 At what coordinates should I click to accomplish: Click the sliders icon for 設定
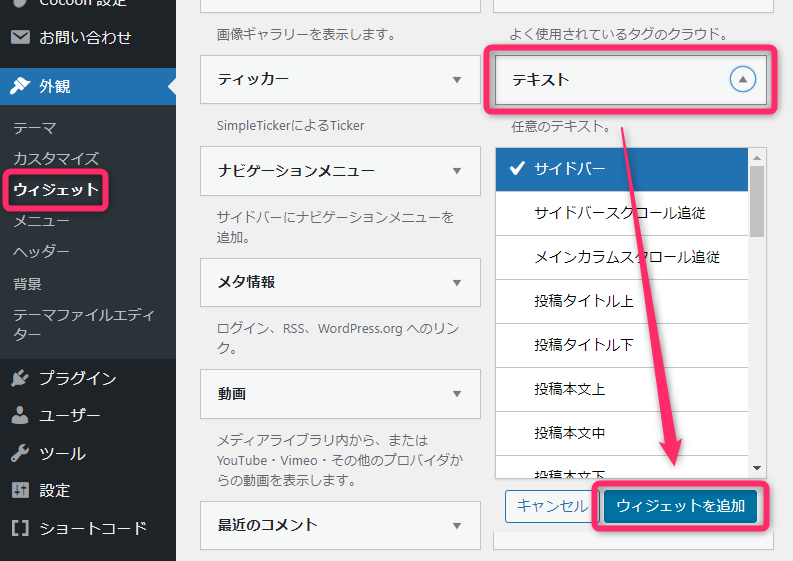point(20,490)
